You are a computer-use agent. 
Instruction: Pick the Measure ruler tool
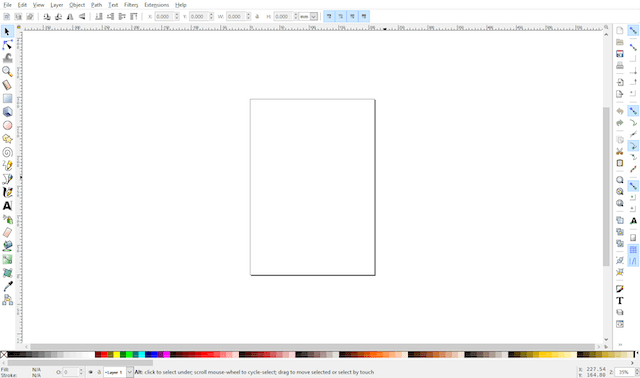coord(7,85)
